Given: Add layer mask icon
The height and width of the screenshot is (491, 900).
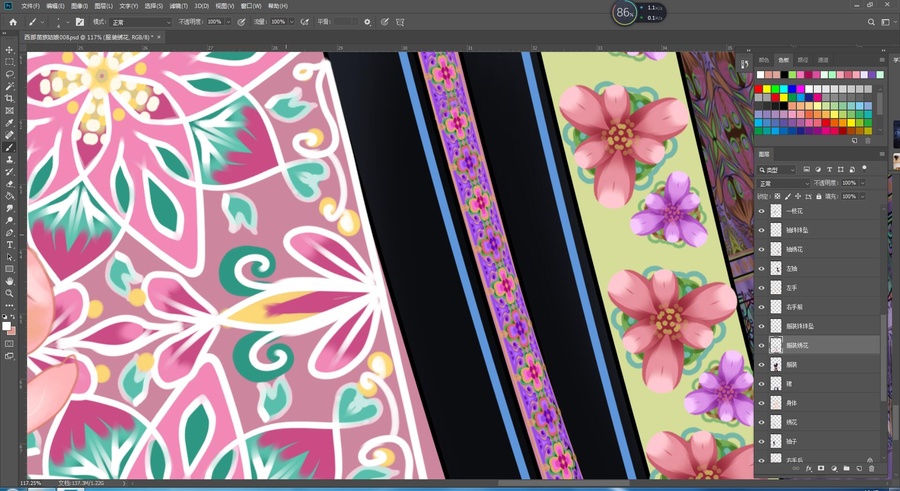Looking at the screenshot, I should (821, 469).
